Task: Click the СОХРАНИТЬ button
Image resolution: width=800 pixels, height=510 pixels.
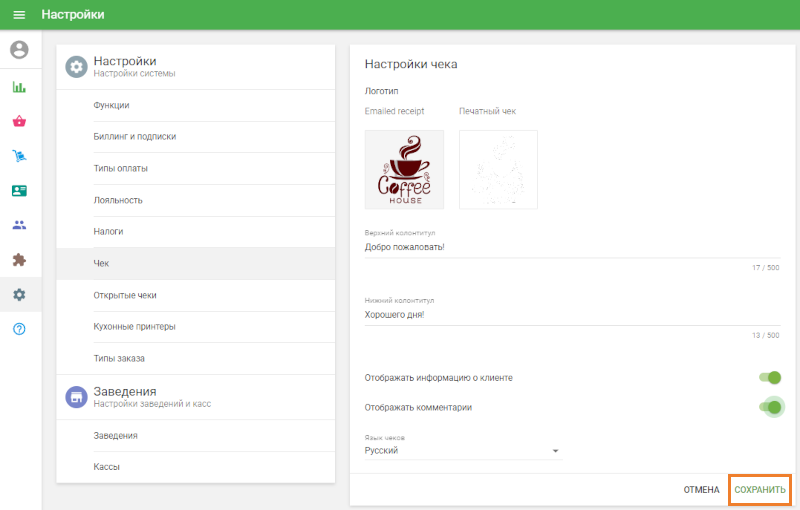Action: (x=760, y=490)
